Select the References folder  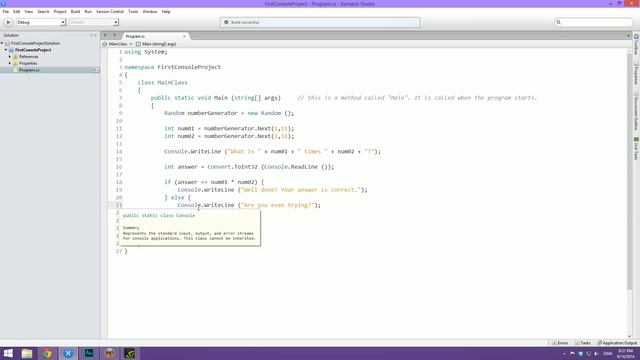pyautogui.click(x=29, y=57)
